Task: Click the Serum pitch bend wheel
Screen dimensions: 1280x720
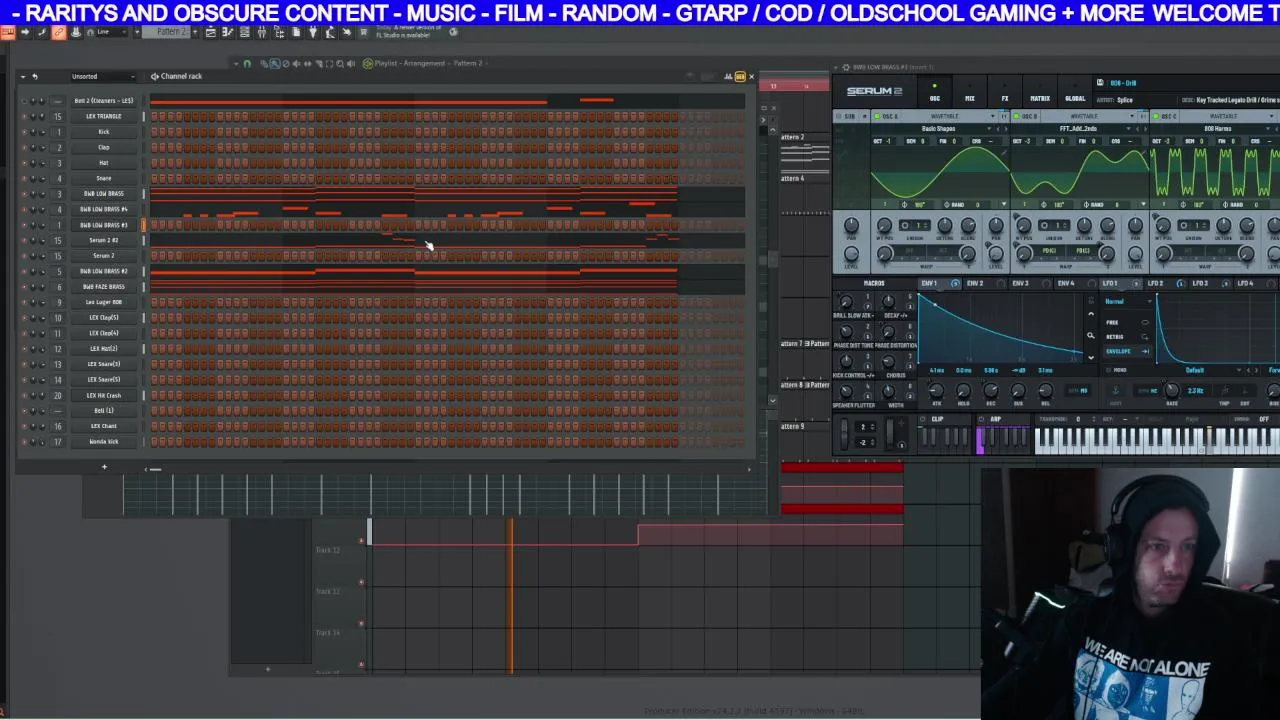Action: point(846,435)
